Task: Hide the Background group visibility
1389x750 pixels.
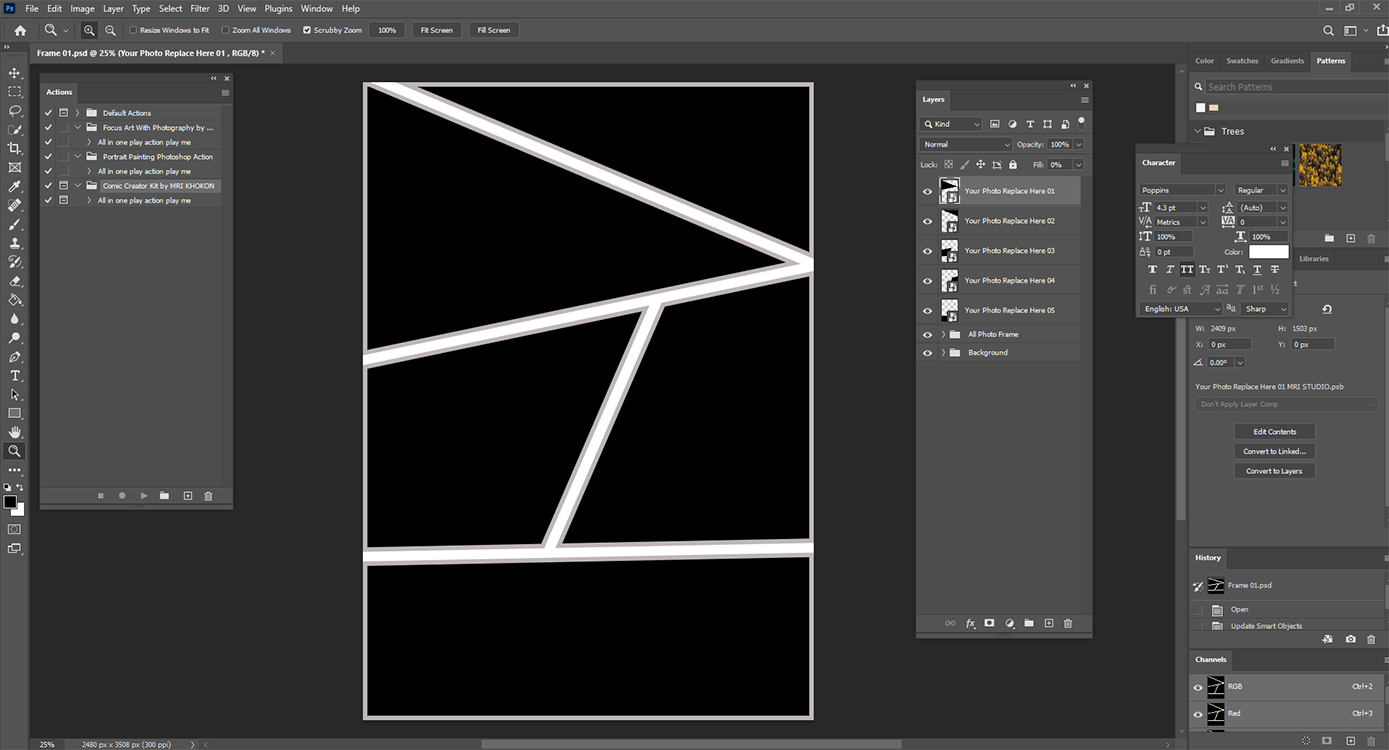Action: (x=927, y=353)
